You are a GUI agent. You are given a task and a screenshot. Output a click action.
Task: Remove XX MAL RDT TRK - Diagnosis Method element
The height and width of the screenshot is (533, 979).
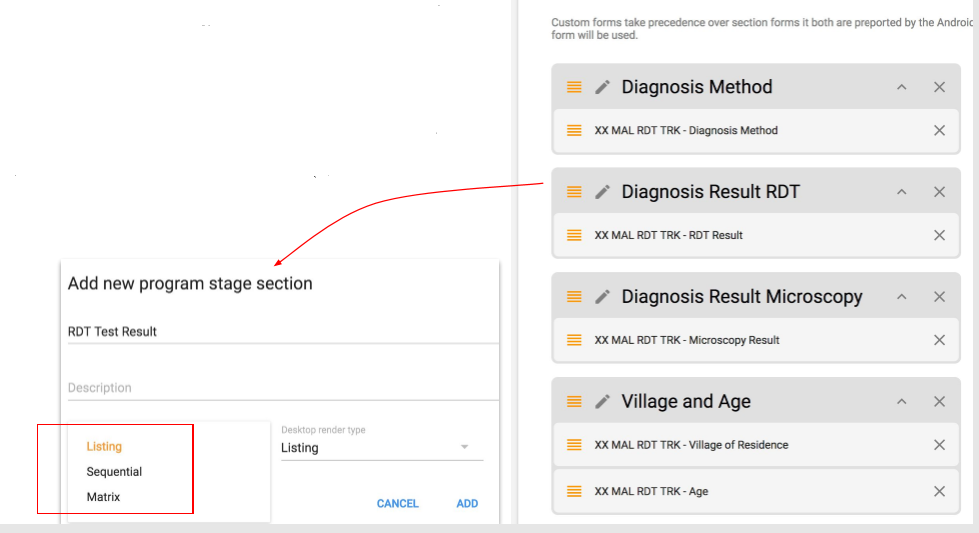click(x=939, y=130)
